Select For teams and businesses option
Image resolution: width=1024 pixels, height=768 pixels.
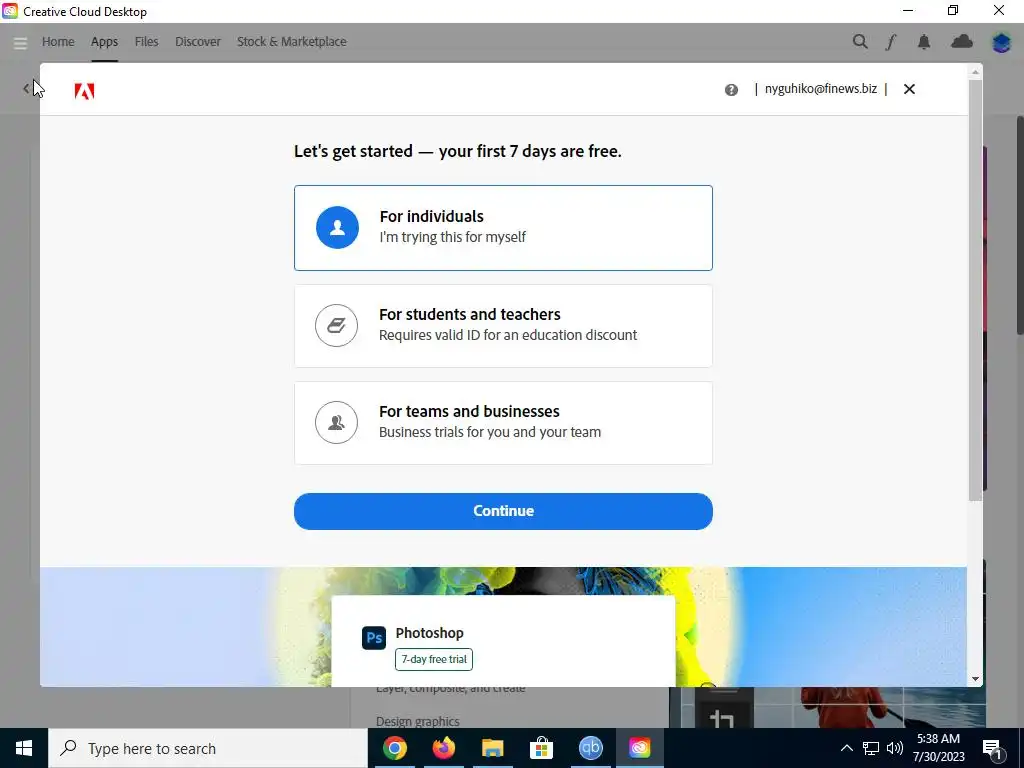(x=503, y=423)
